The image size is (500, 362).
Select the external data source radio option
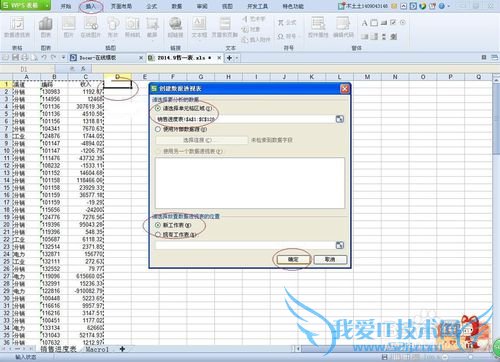coord(158,129)
